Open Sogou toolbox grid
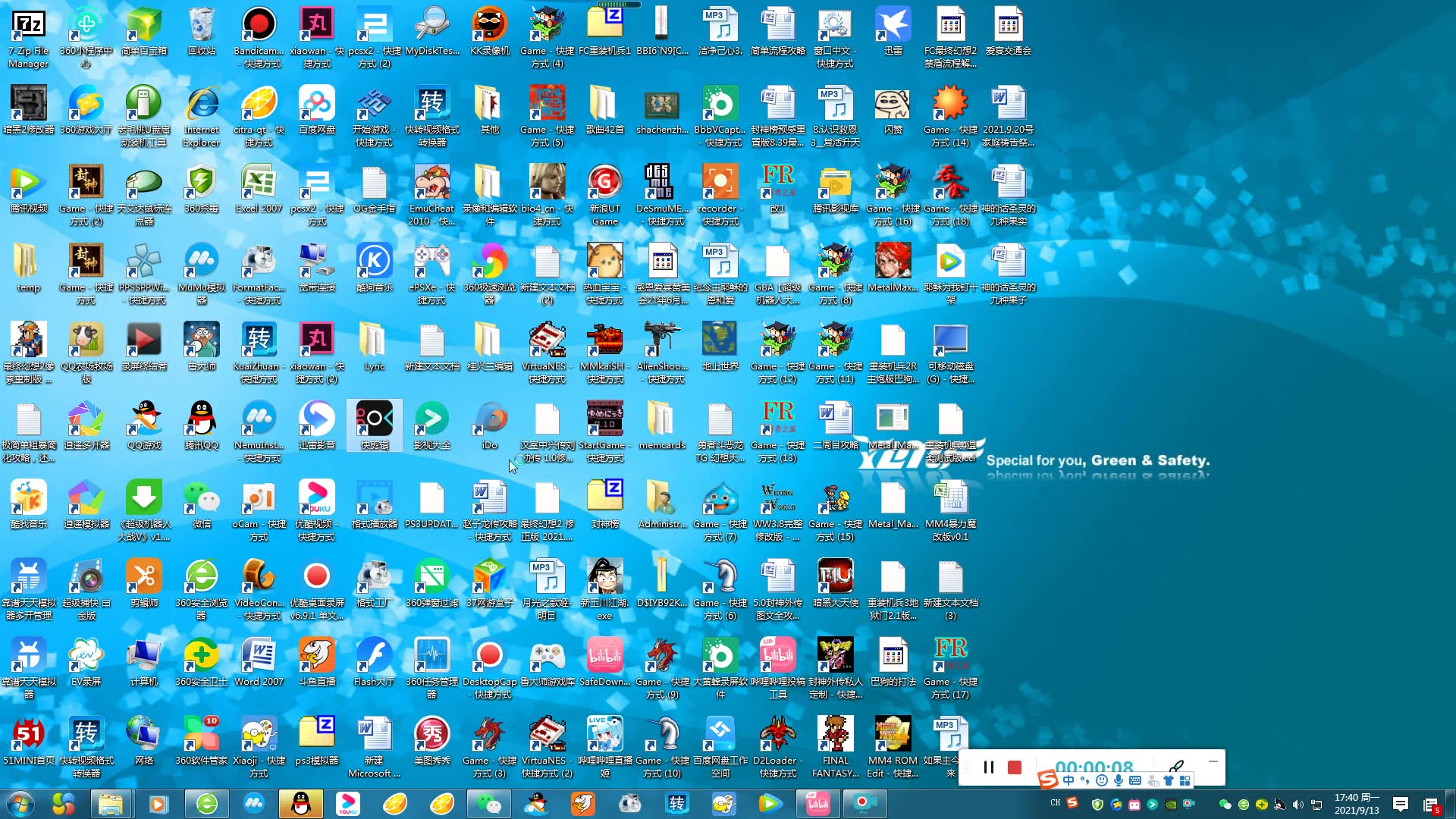Screen dimensions: 1456x819 (1185, 780)
